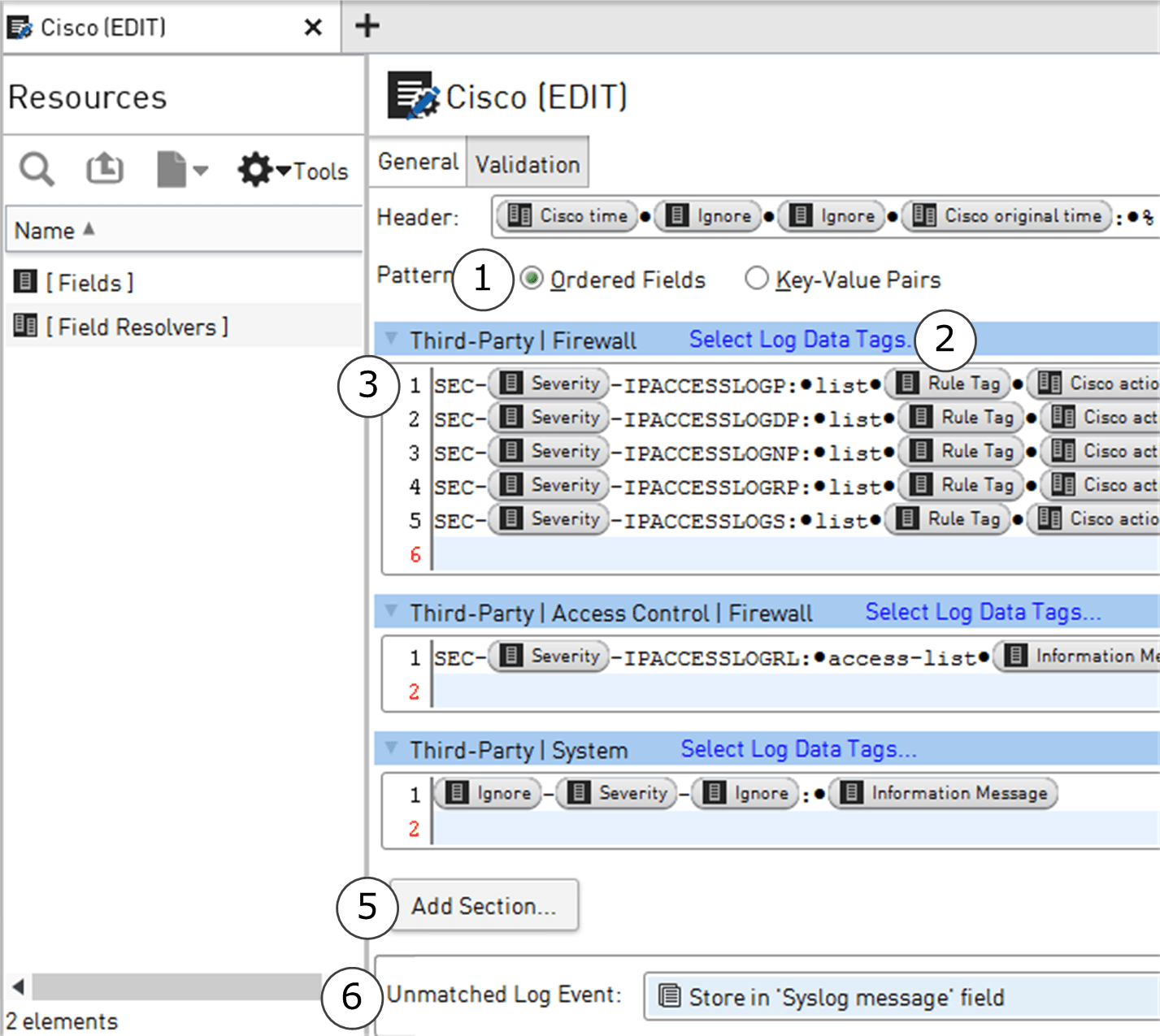Image resolution: width=1160 pixels, height=1036 pixels.
Task: Open a new editor tab with the plus button
Action: tap(366, 25)
